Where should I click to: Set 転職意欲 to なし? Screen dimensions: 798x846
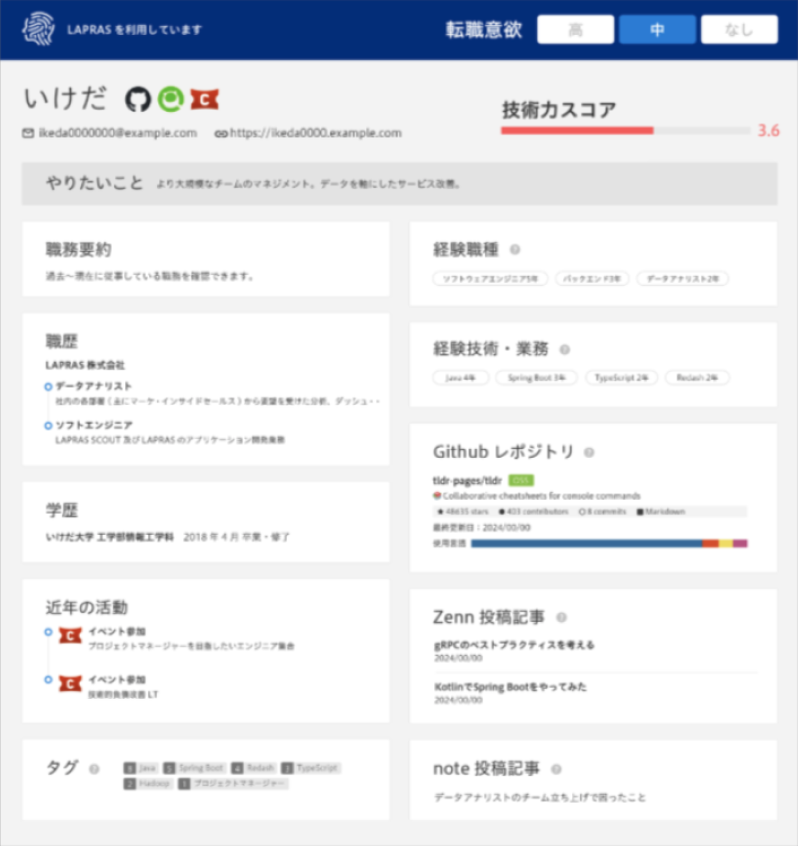(x=739, y=30)
